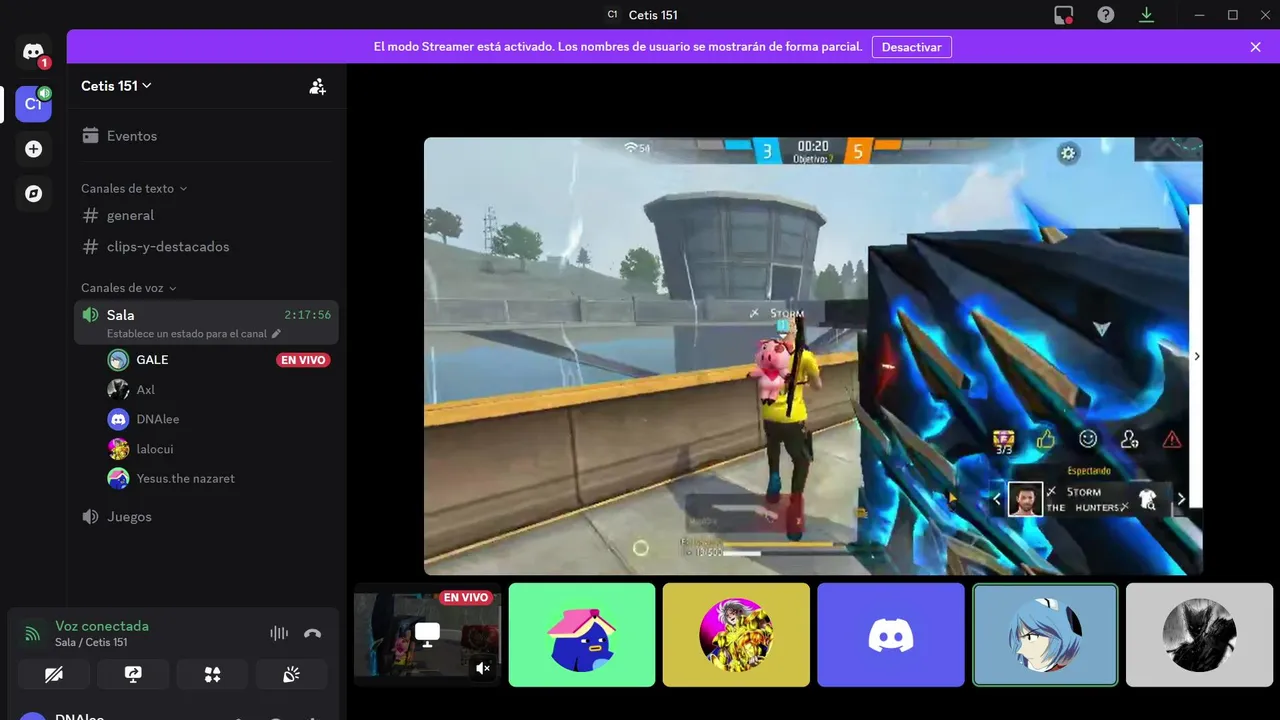The image size is (1280, 720).
Task: Click the settings gear in game stream
Action: click(1068, 153)
